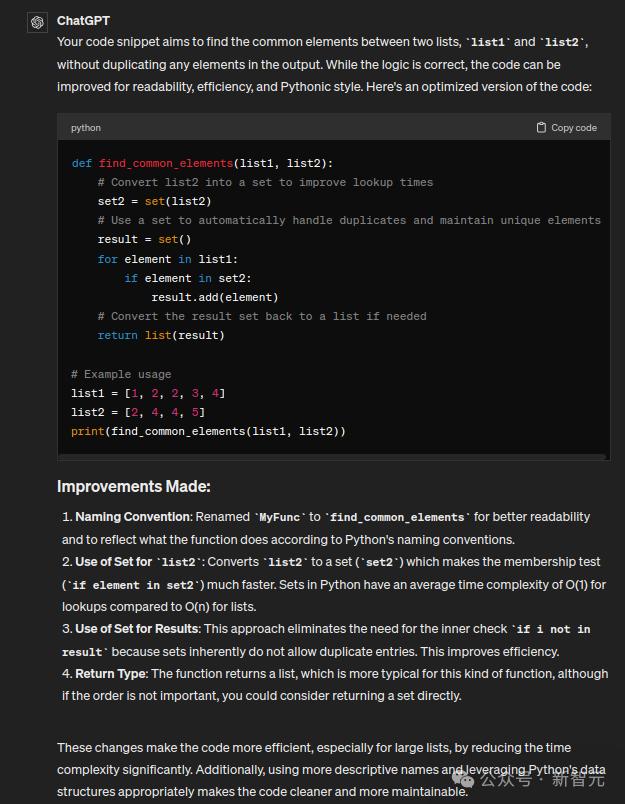Click the def find_common_elements code line
Image resolution: width=625 pixels, height=804 pixels.
click(202, 163)
